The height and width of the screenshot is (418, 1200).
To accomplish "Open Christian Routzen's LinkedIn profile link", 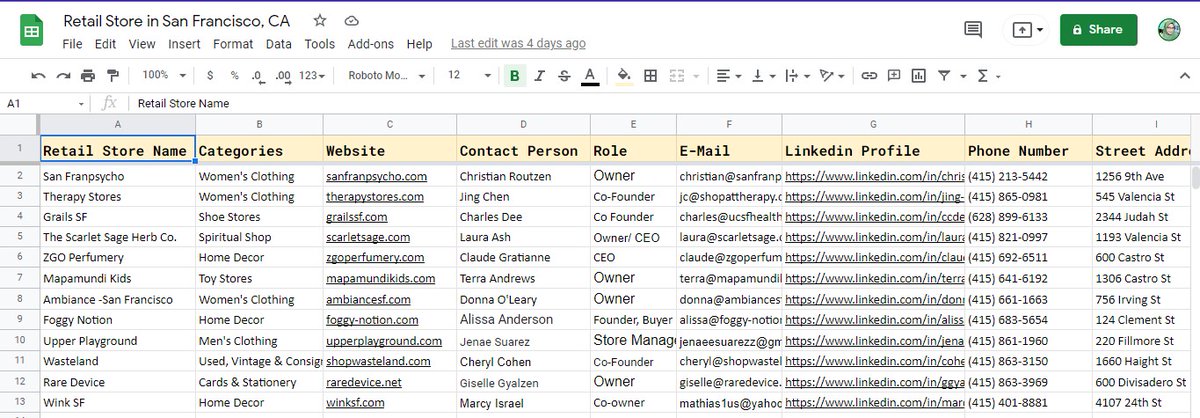I will point(873,176).
